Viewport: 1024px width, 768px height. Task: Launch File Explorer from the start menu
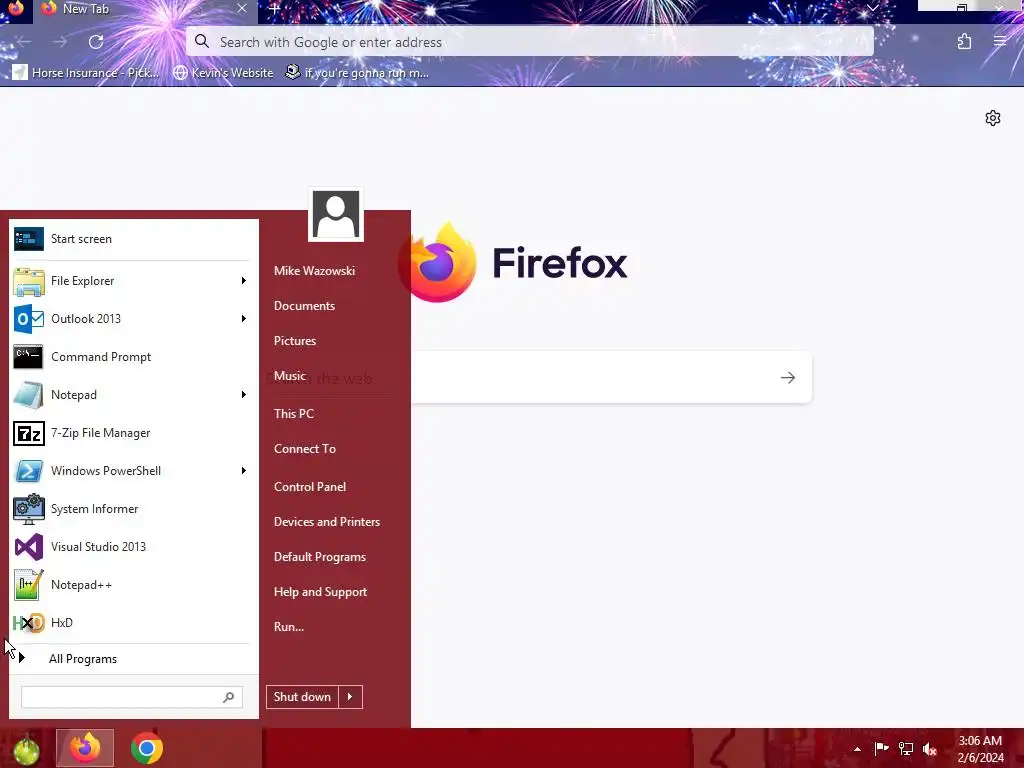pyautogui.click(x=133, y=281)
